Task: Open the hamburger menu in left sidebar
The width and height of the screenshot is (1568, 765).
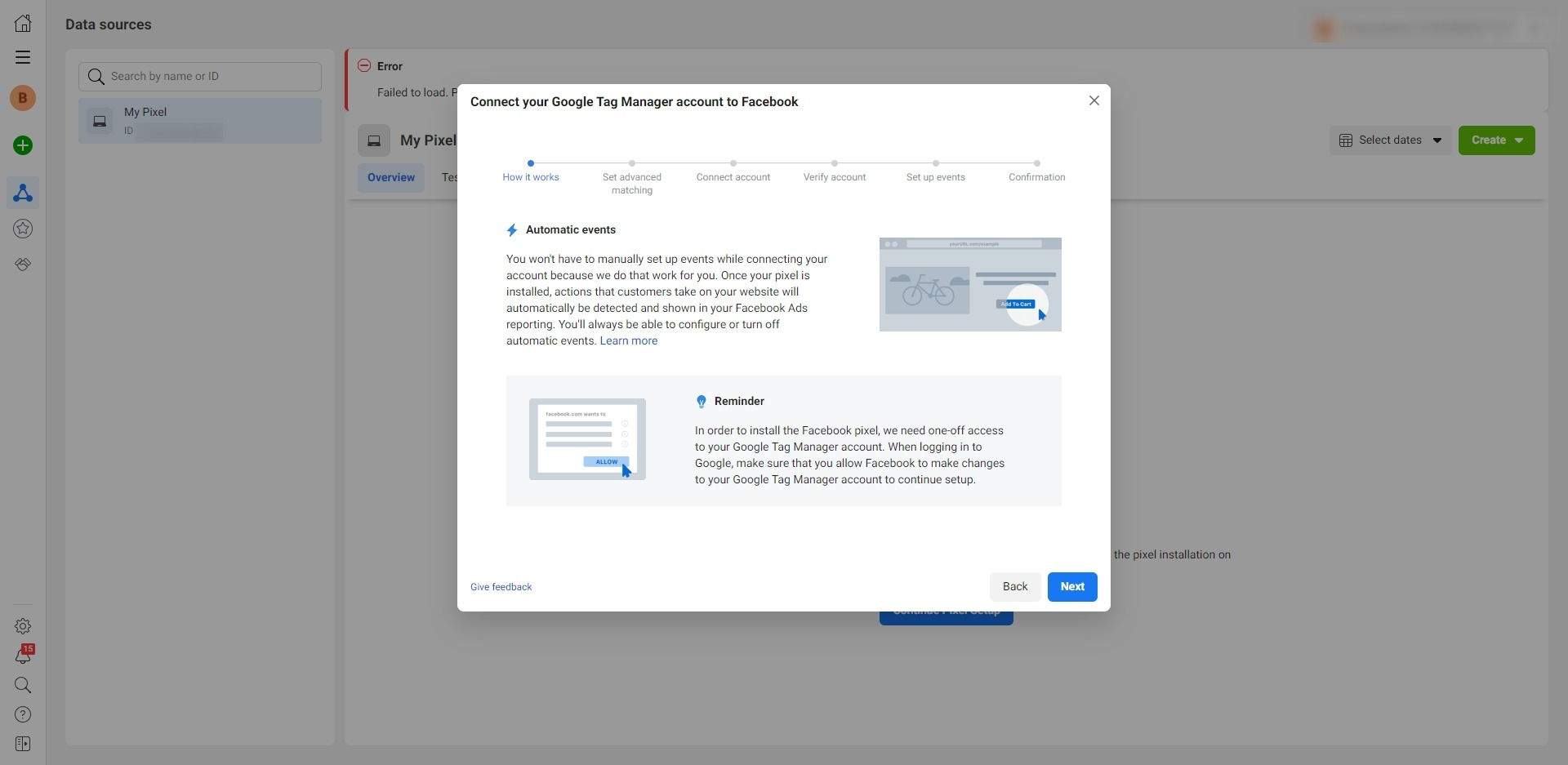Action: [23, 57]
